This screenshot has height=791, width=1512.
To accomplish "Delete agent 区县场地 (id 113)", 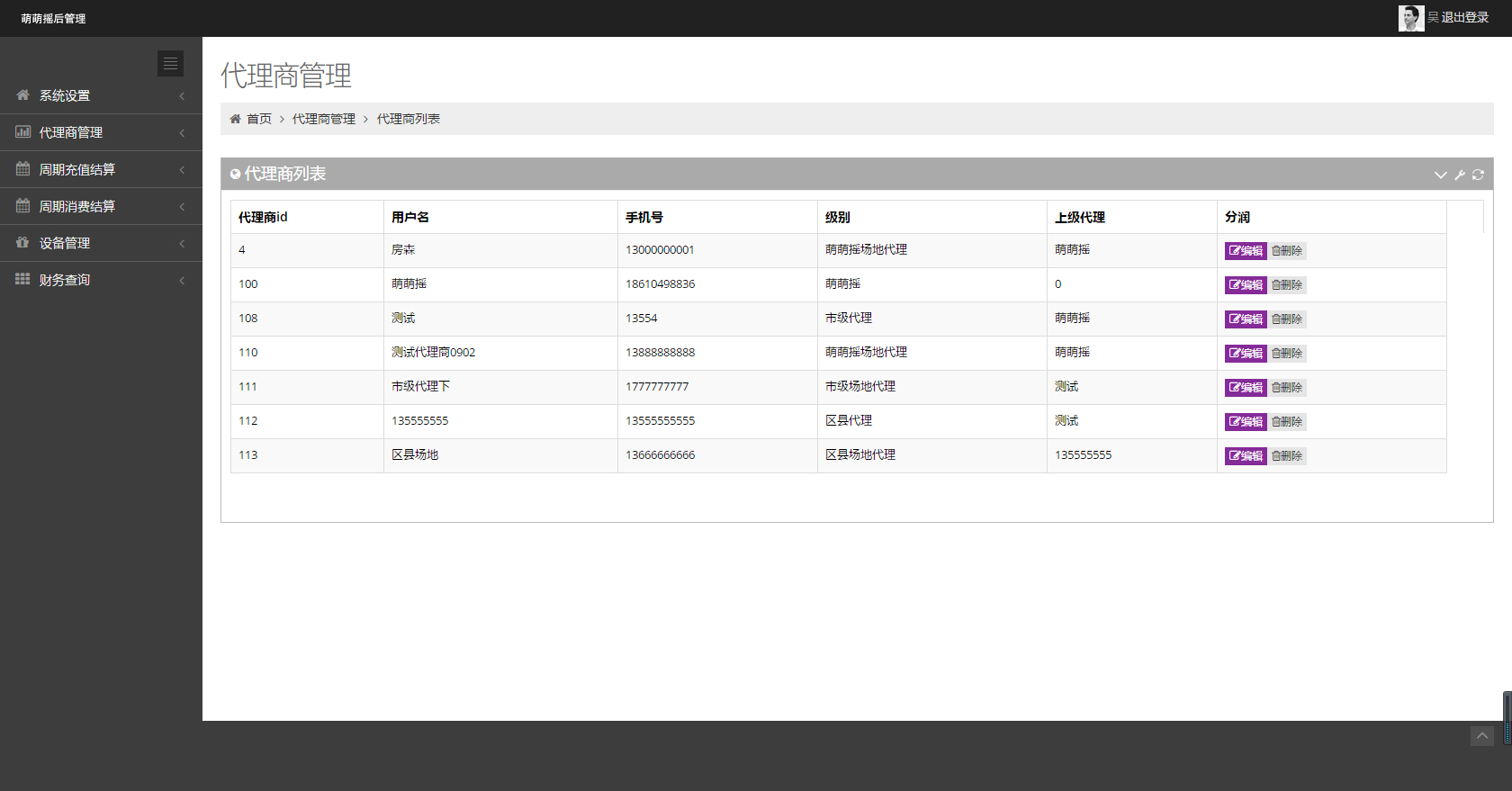I will [x=1287, y=456].
